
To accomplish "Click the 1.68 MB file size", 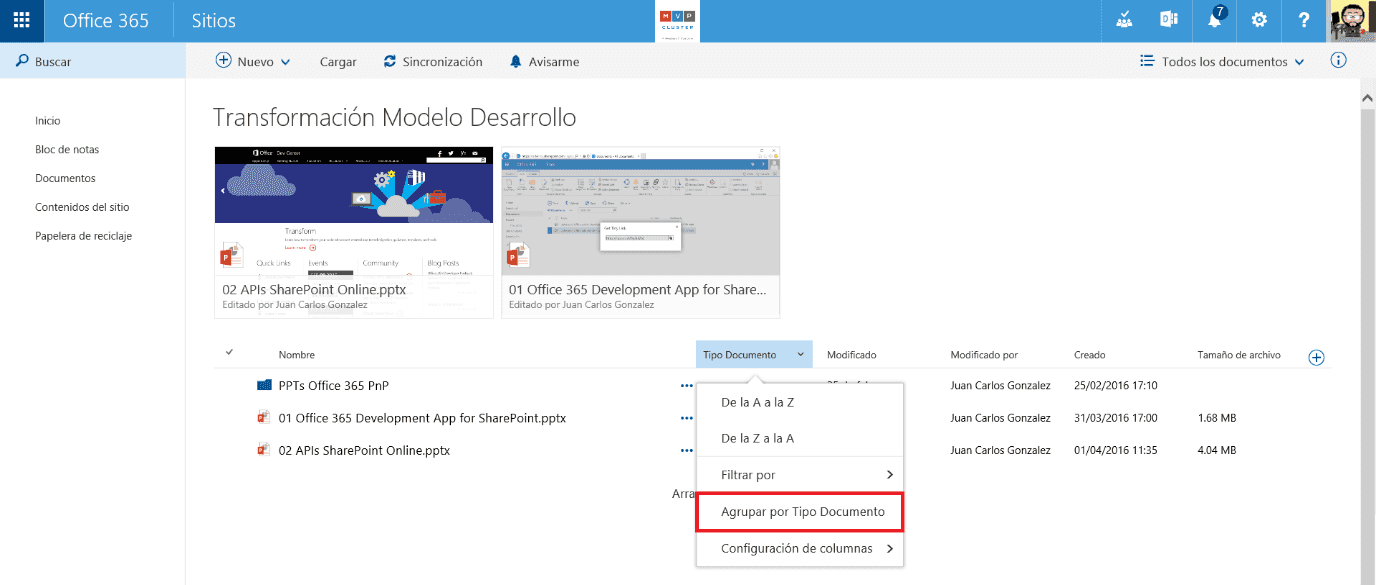I will coord(1217,418).
